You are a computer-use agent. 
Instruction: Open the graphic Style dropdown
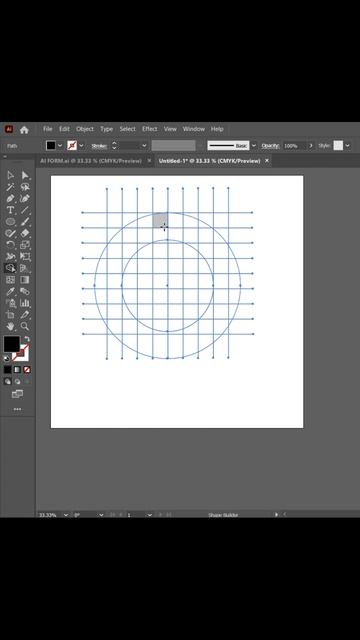[x=347, y=145]
